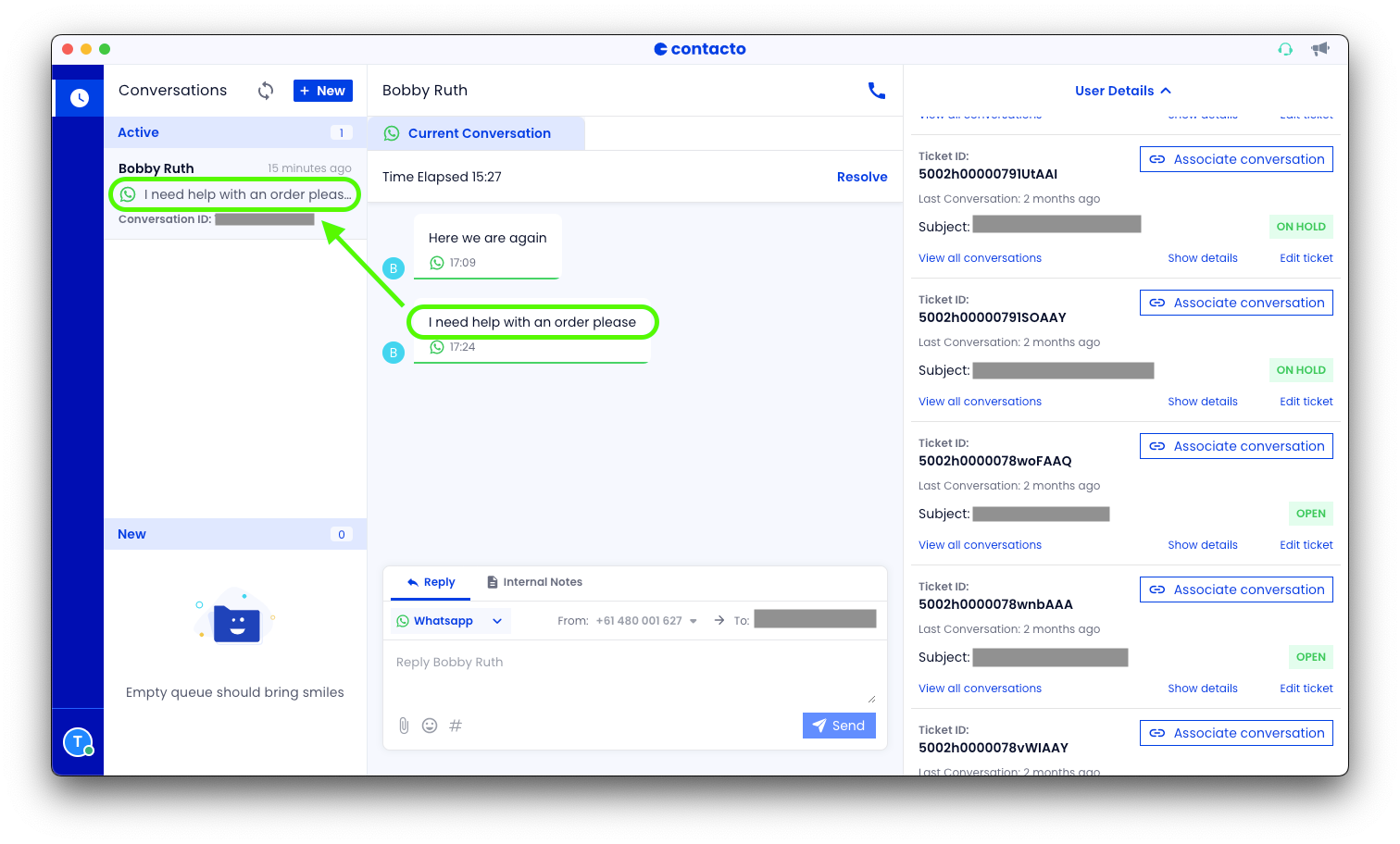Create a New conversation
This screenshot has height=844, width=1400.
pyautogui.click(x=323, y=90)
